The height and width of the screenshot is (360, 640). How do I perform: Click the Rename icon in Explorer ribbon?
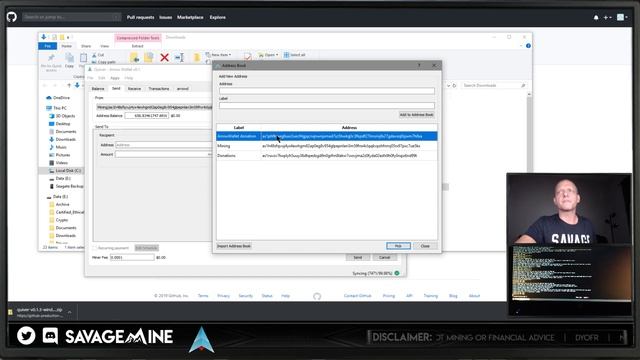point(179,58)
